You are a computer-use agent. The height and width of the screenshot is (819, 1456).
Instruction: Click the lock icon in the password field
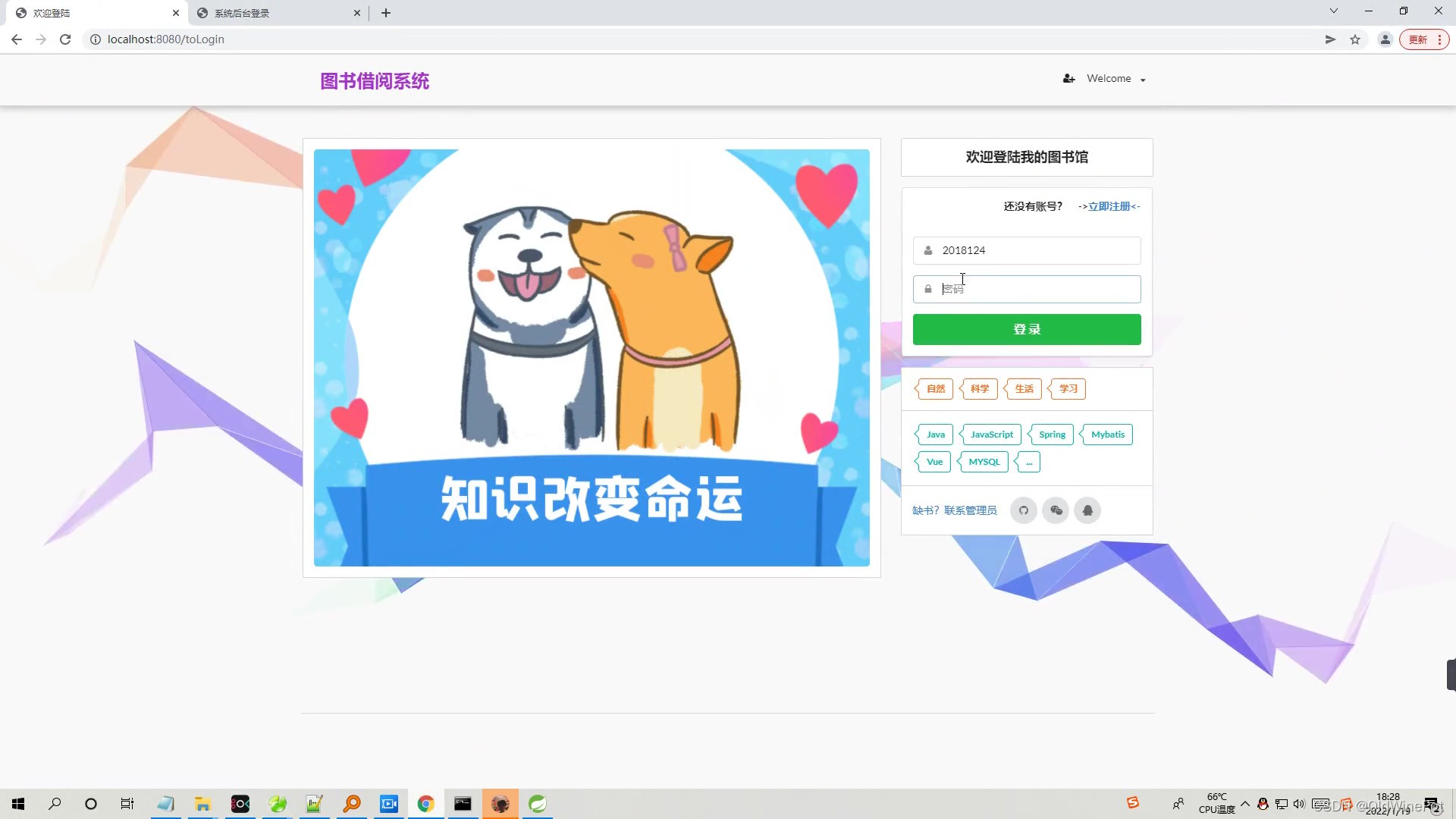927,289
